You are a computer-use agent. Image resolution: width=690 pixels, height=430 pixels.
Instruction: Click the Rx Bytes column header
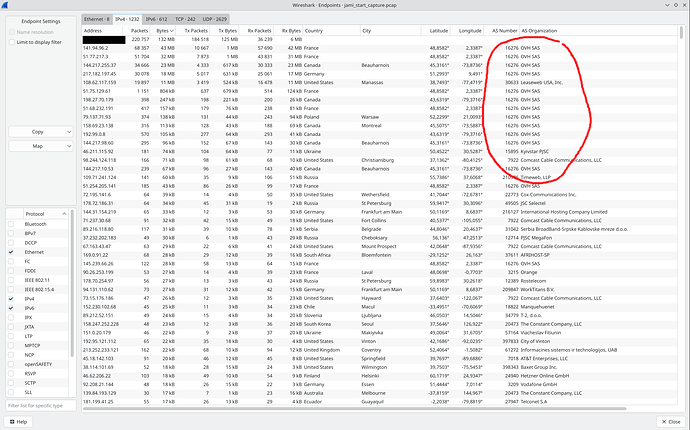point(288,31)
